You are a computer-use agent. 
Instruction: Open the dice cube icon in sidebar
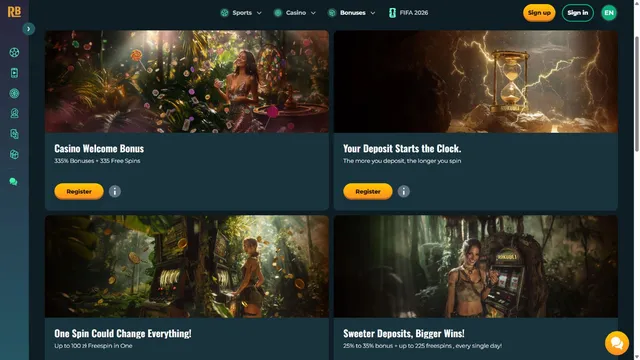click(14, 154)
